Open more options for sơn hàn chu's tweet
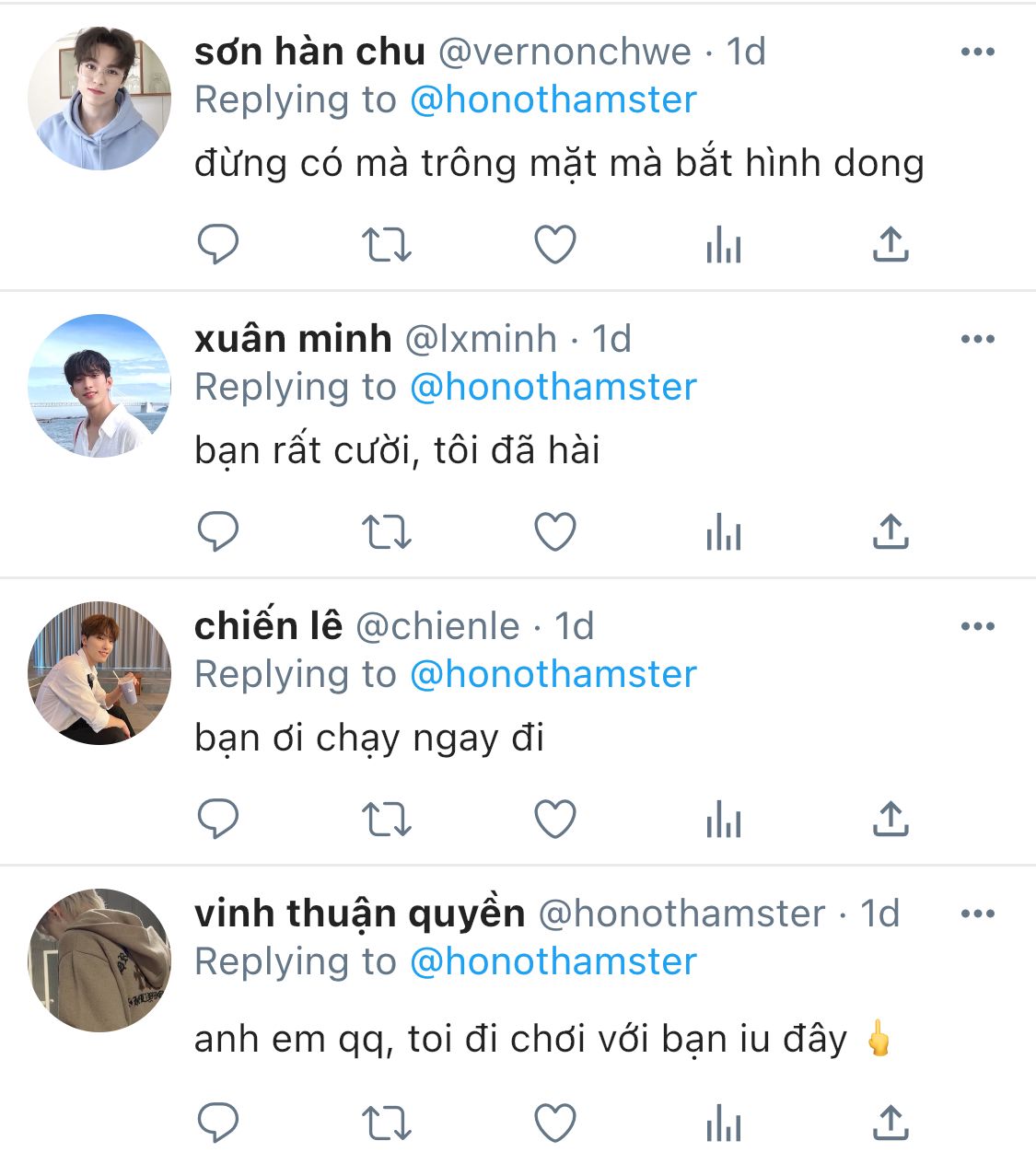This screenshot has width=1036, height=1164. point(977,52)
